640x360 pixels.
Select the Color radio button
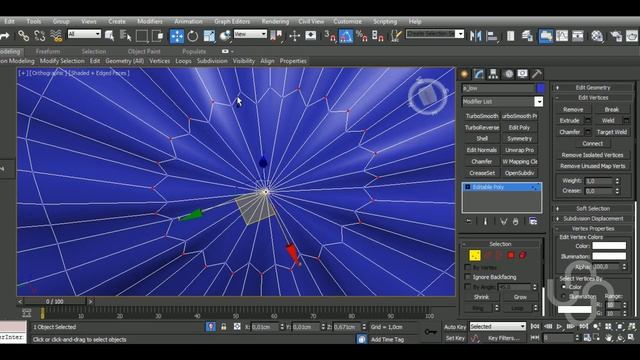pyautogui.click(x=564, y=287)
